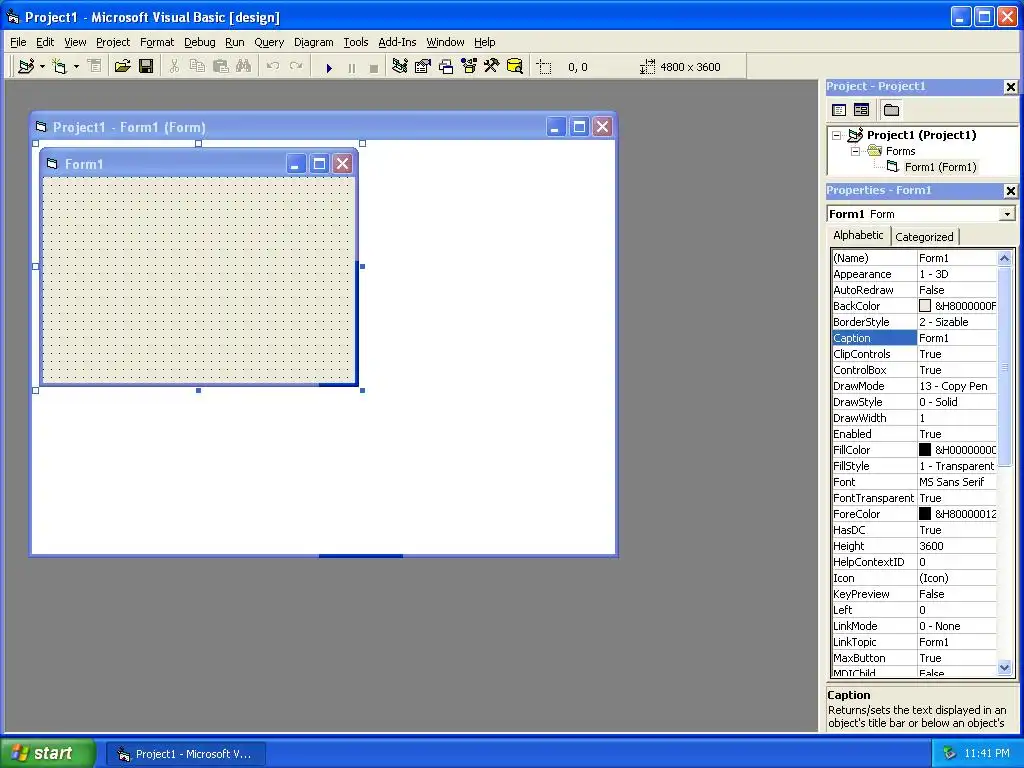The image size is (1024, 768).
Task: Open the Add-Ins menu
Action: click(x=397, y=42)
